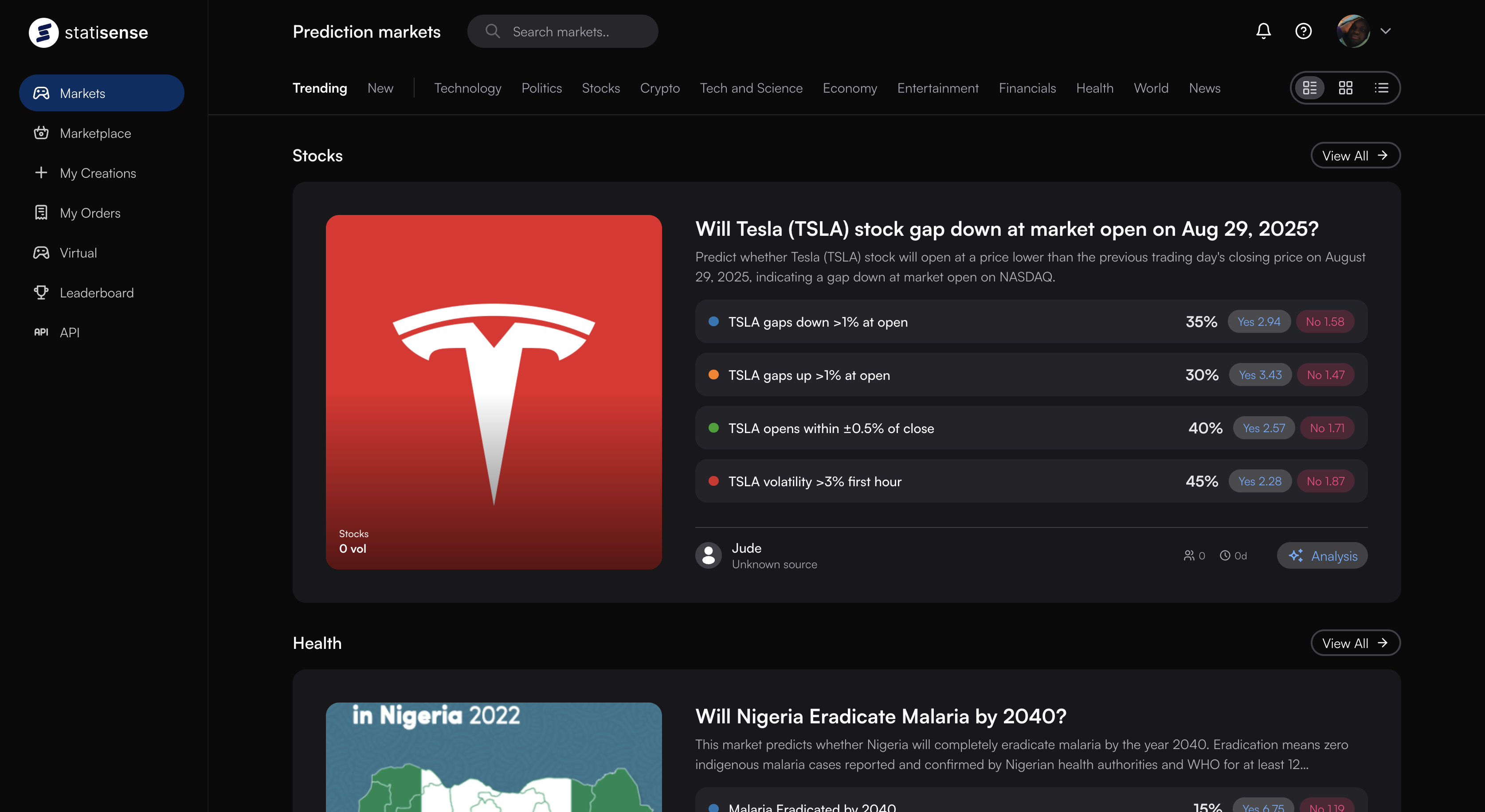Select the Stocks category tab

pyautogui.click(x=601, y=88)
